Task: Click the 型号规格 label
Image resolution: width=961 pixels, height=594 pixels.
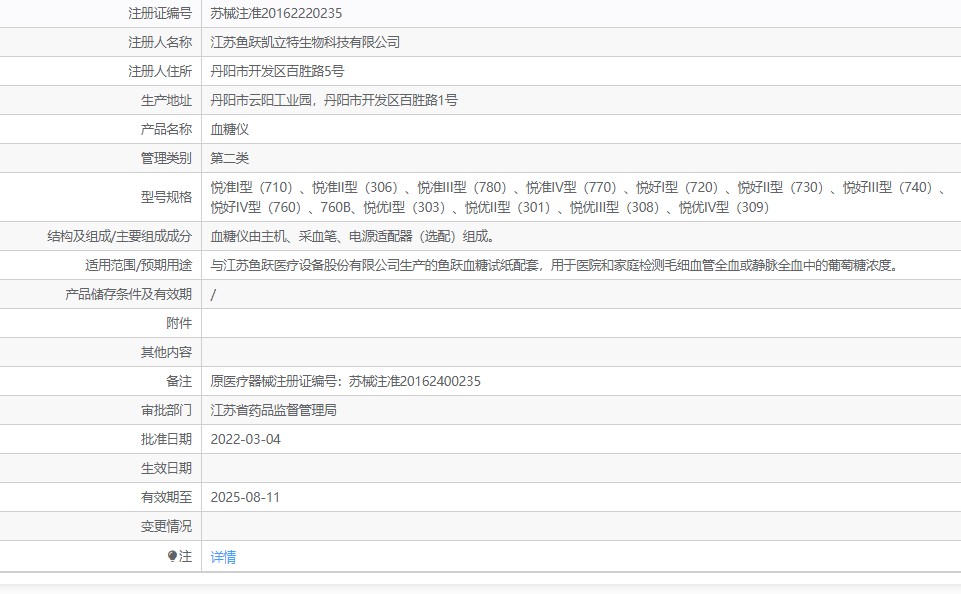Action: pyautogui.click(x=166, y=197)
